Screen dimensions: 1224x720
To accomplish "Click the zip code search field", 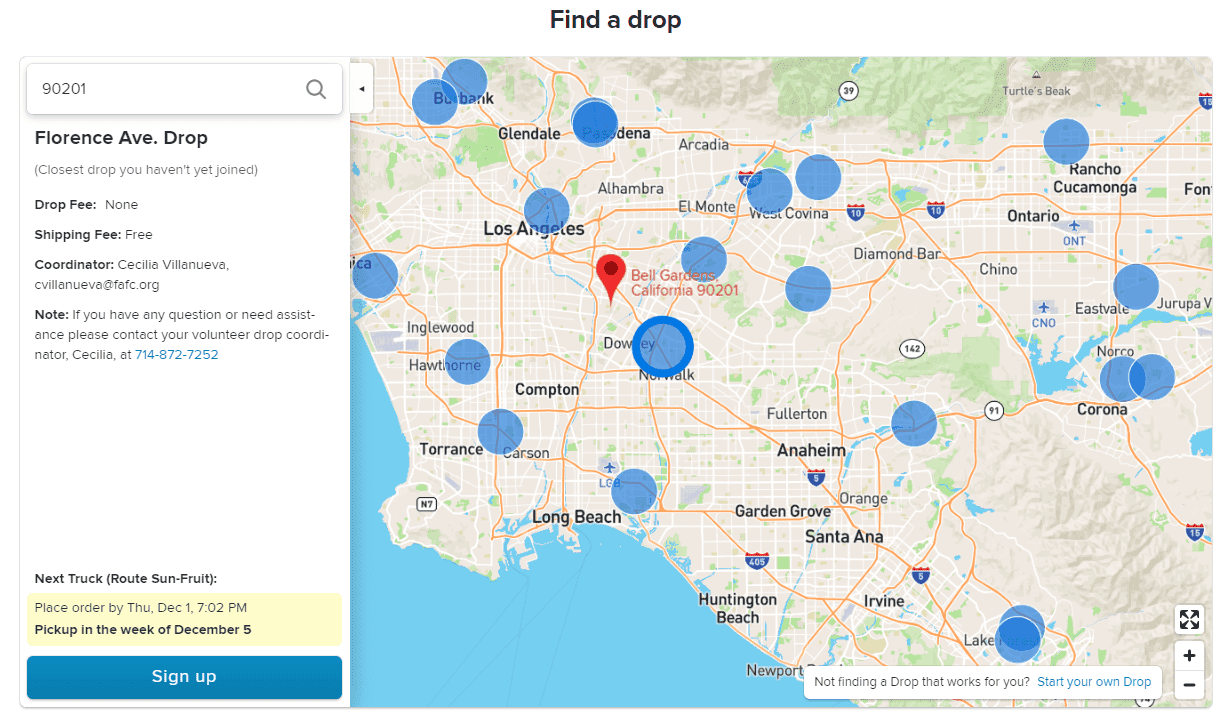I will tap(165, 89).
